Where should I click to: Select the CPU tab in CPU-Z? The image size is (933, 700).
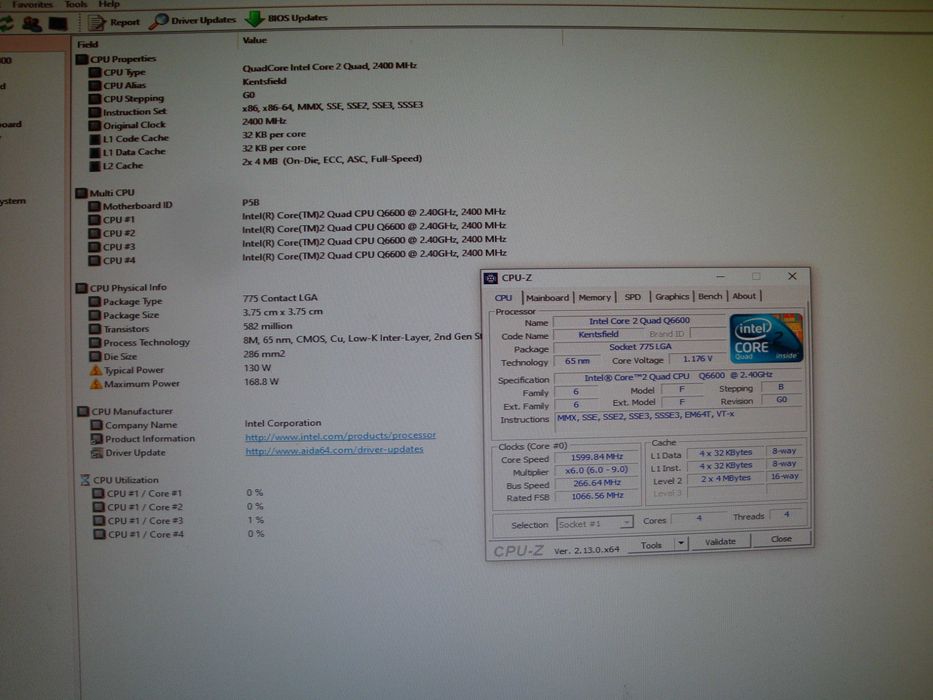pyautogui.click(x=503, y=298)
